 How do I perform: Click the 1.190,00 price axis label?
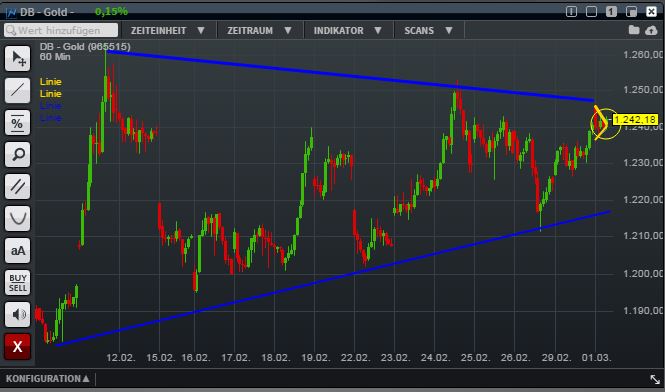643,310
